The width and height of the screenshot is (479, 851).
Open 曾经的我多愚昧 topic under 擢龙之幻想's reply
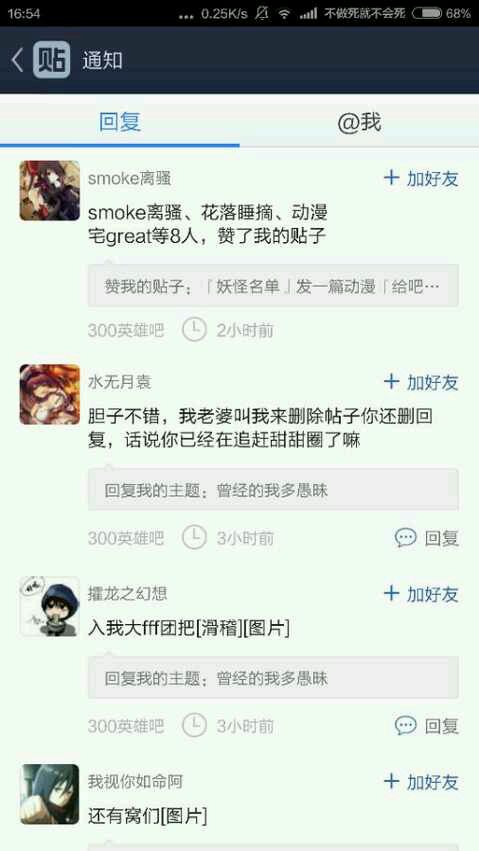tap(273, 678)
